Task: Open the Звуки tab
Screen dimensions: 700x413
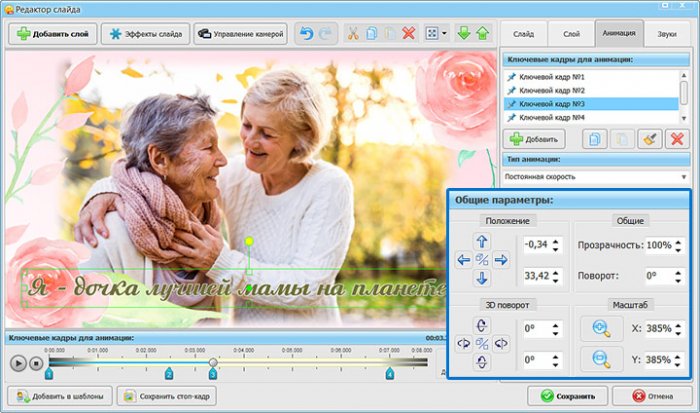Action: (x=667, y=34)
